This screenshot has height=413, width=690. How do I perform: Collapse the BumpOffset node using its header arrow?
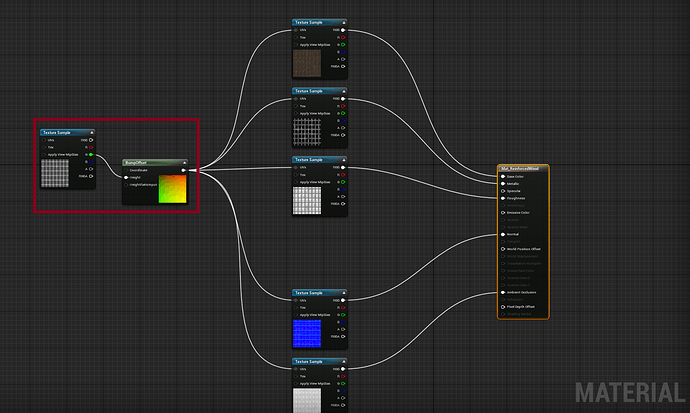pos(183,162)
